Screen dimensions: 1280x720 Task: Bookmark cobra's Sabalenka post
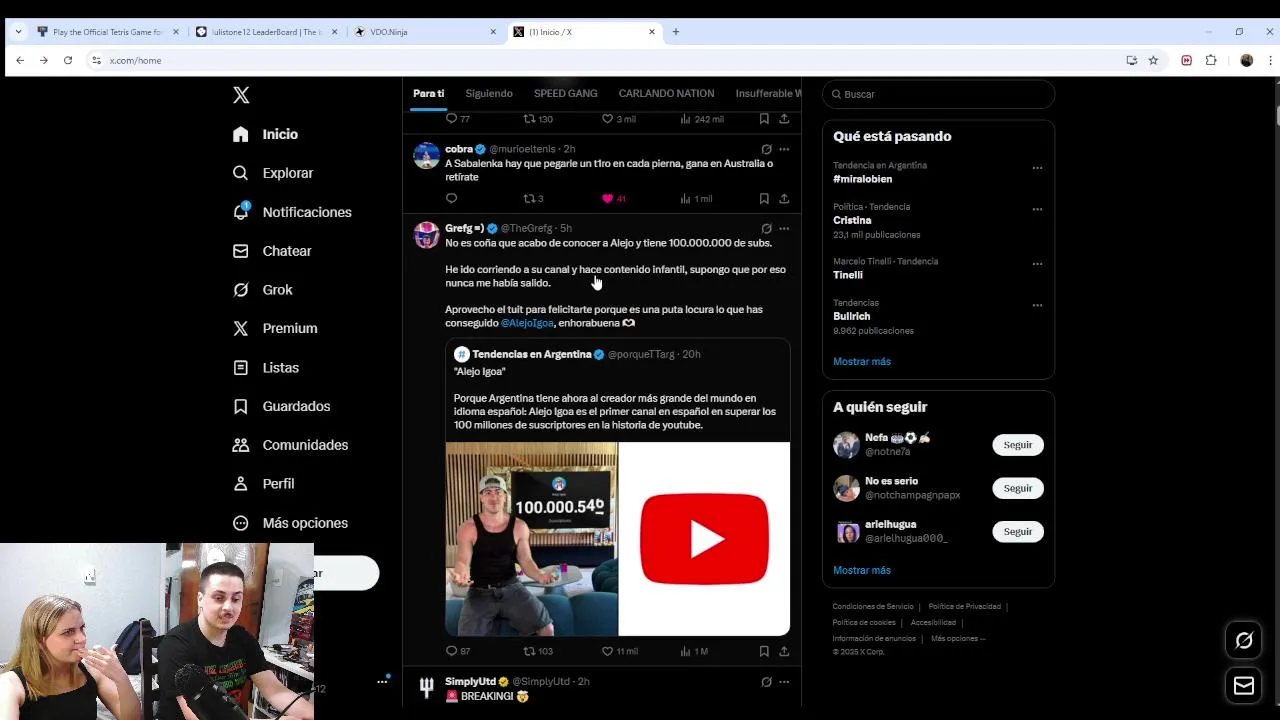click(x=764, y=198)
